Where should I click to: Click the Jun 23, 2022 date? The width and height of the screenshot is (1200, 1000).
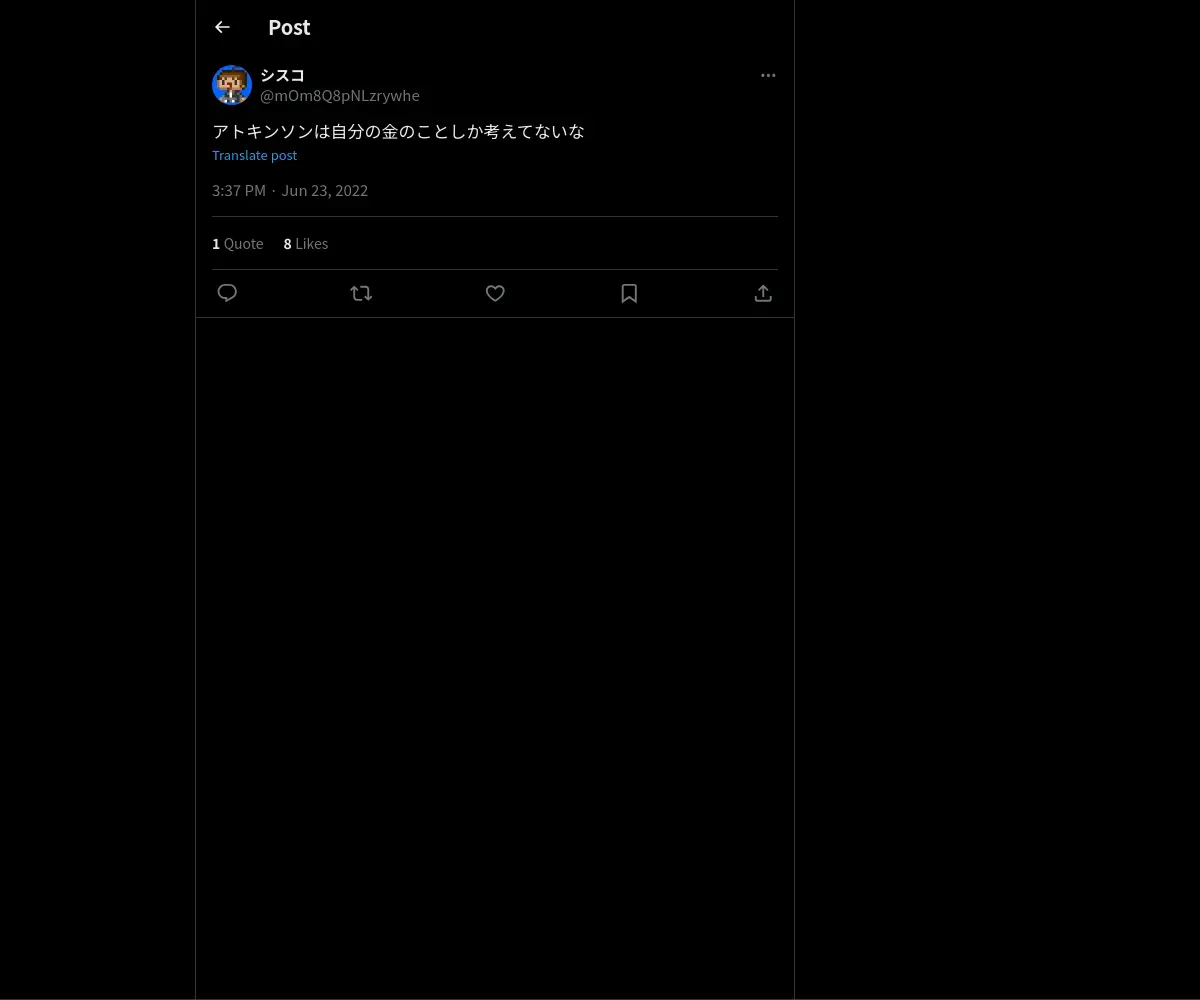coord(324,190)
